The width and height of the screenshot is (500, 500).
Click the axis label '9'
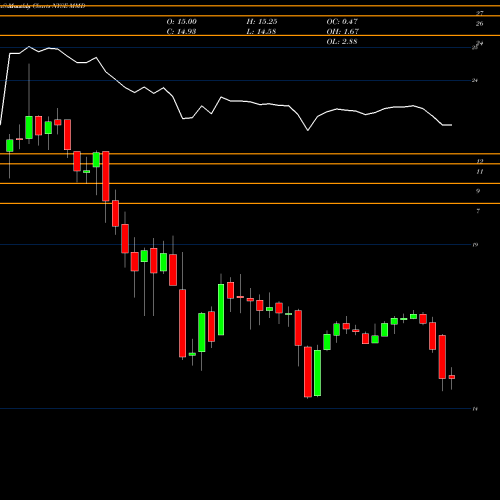pos(478,191)
